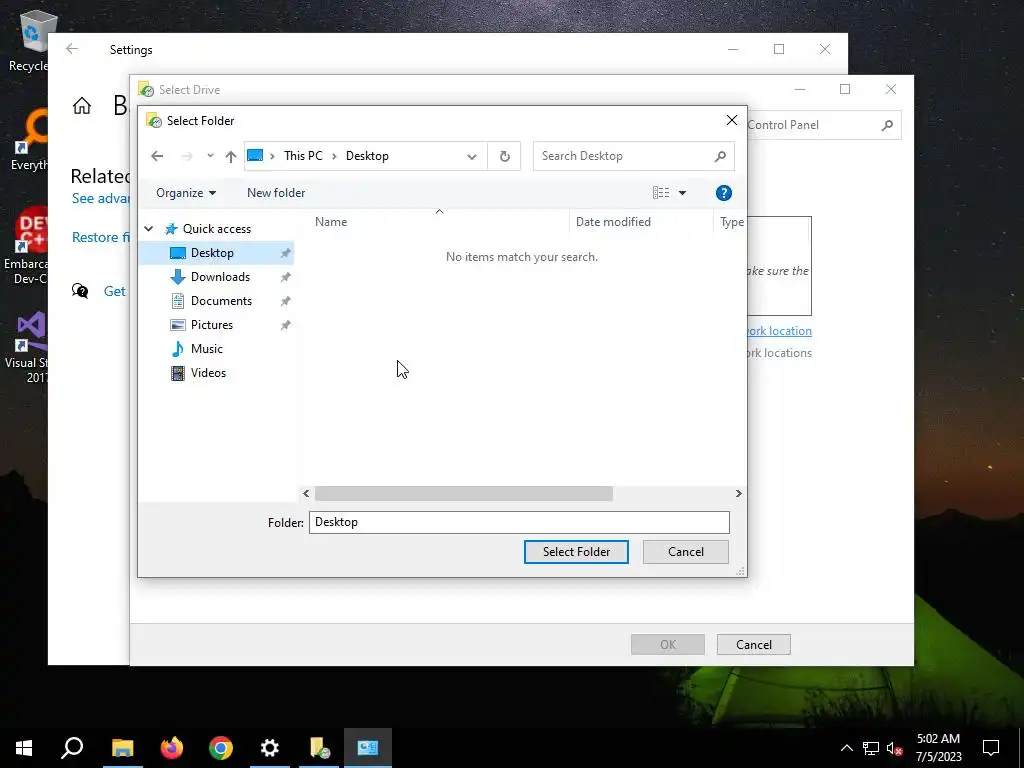This screenshot has width=1024, height=768.
Task: Open the Organize menu
Action: (186, 193)
